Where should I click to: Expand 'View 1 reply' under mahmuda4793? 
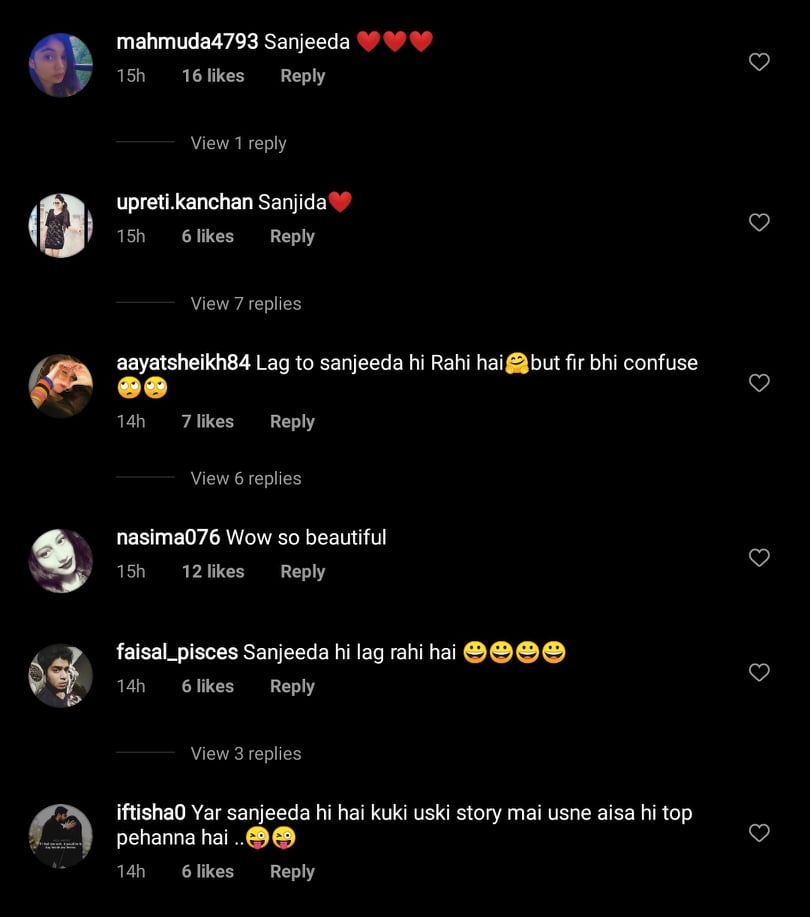coord(237,143)
